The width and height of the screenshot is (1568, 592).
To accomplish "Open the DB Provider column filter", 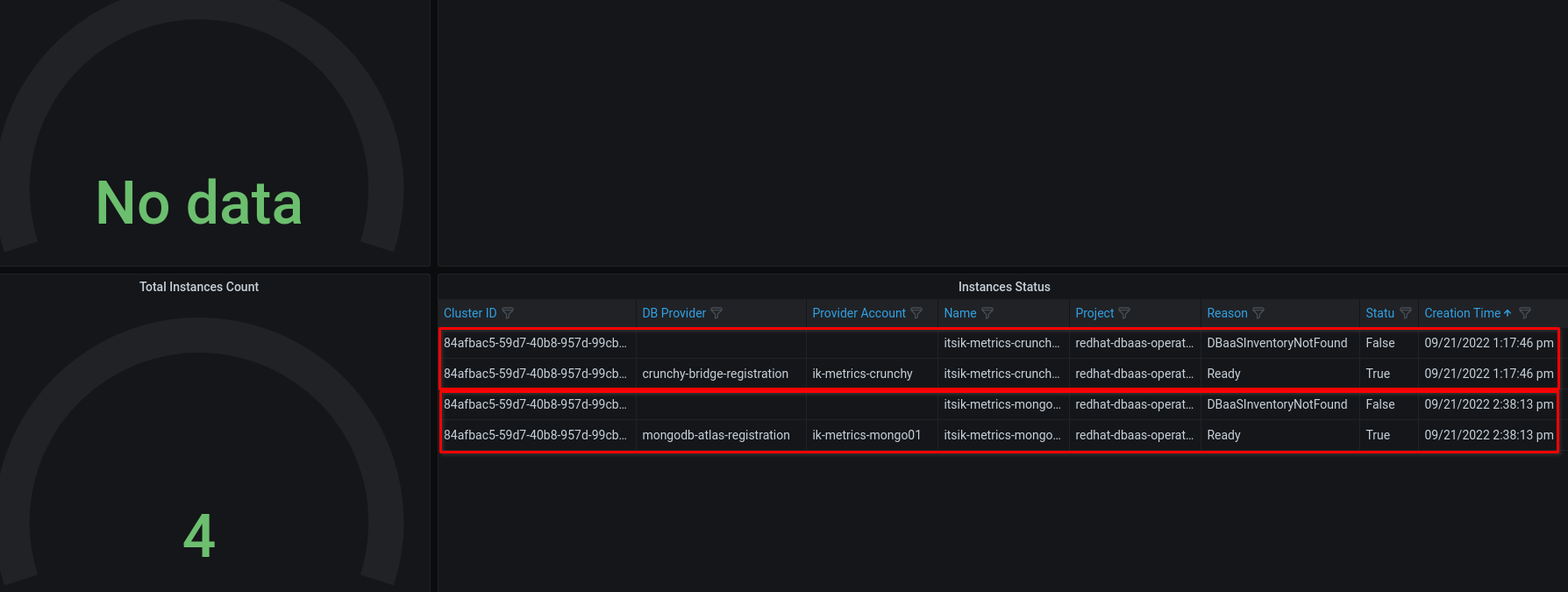I will point(716,313).
